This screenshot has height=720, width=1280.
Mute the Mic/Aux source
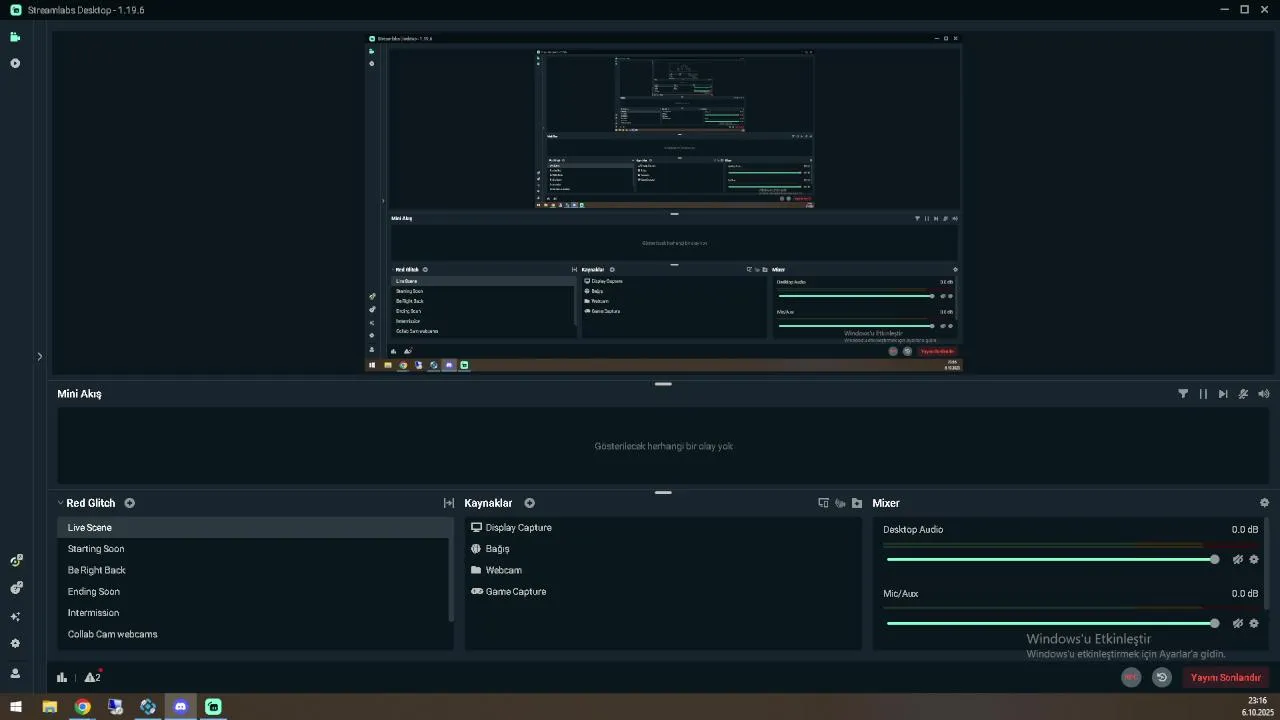1237,624
